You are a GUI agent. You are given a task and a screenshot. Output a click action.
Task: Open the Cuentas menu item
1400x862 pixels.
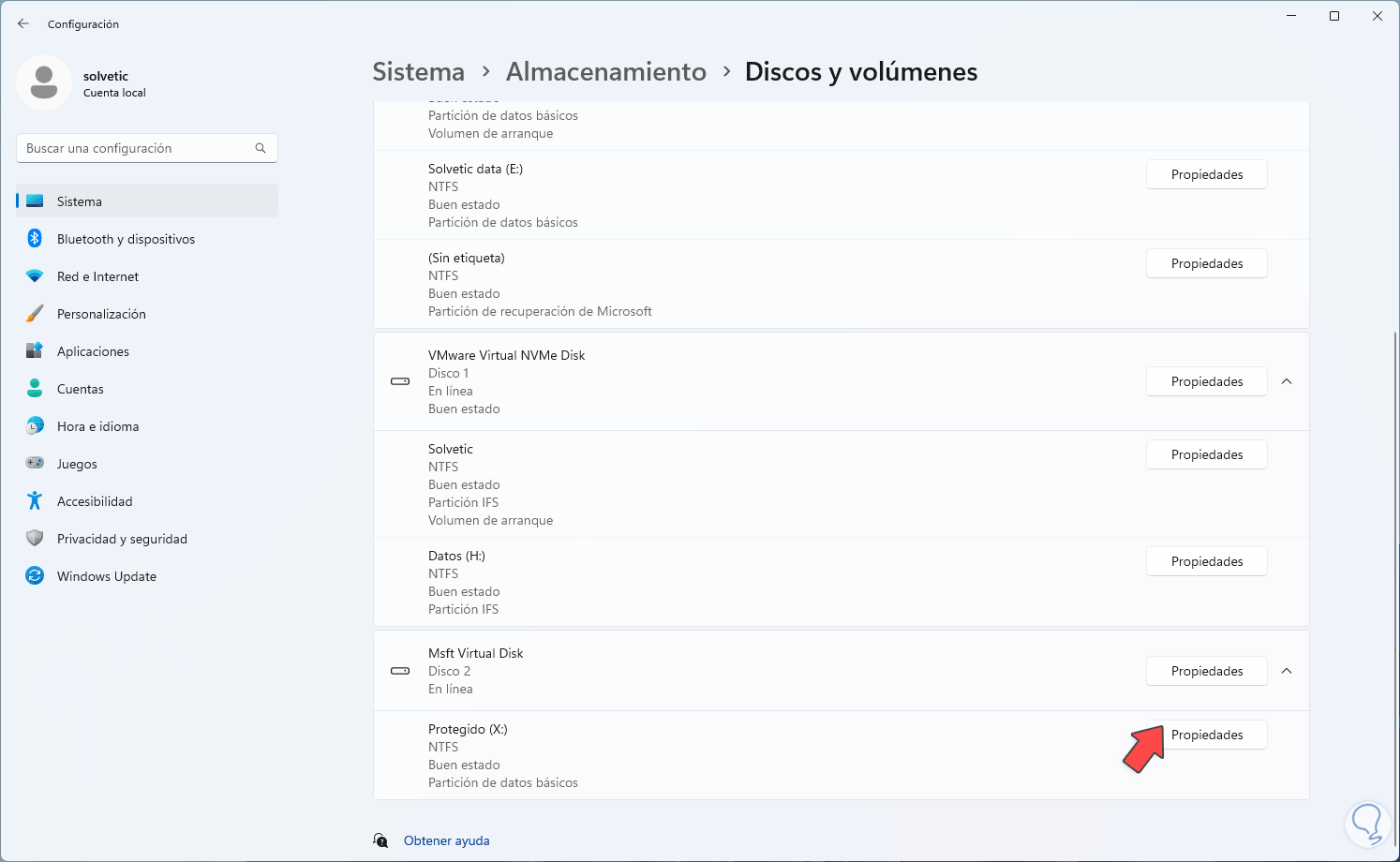(x=81, y=389)
